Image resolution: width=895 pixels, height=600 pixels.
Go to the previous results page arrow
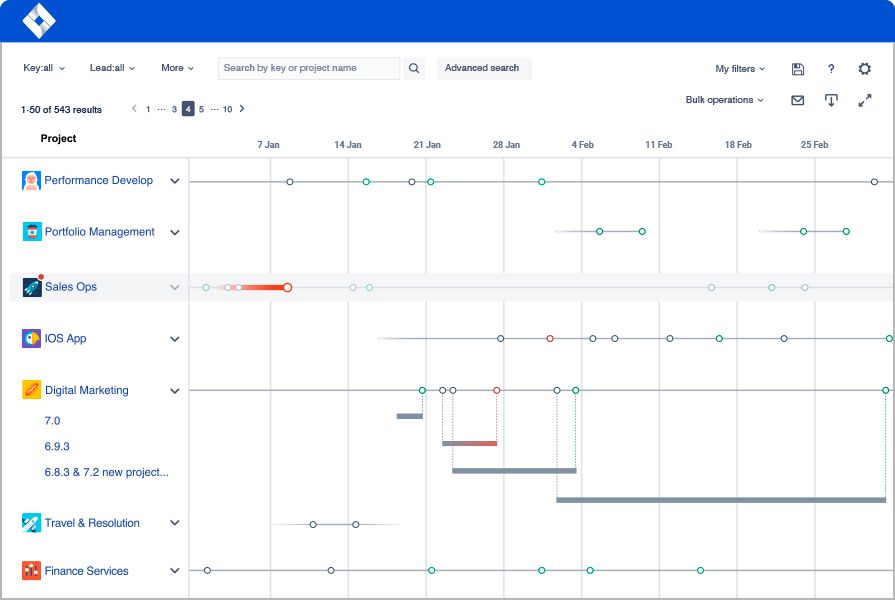tap(134, 108)
